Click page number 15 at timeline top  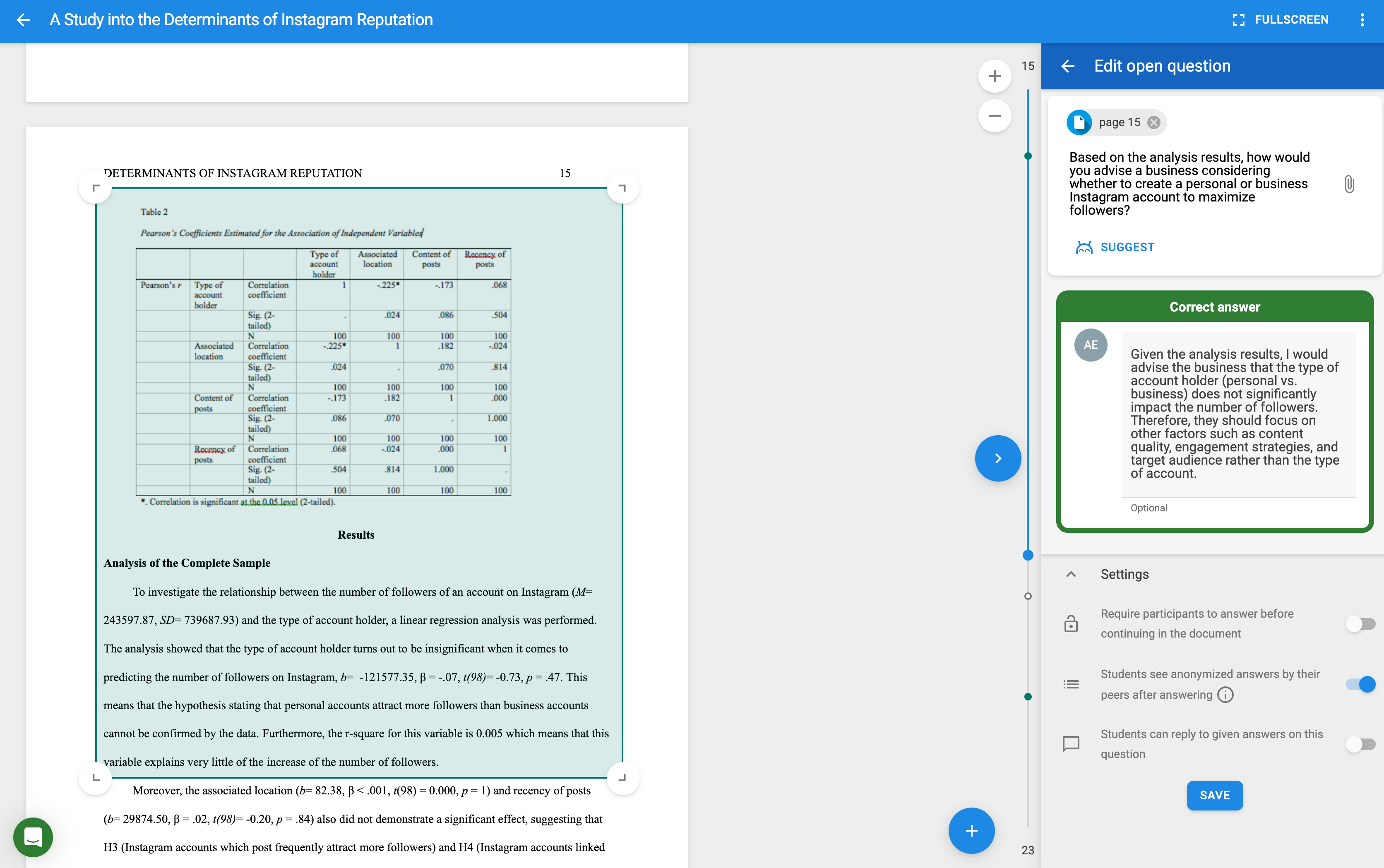pyautogui.click(x=1028, y=66)
